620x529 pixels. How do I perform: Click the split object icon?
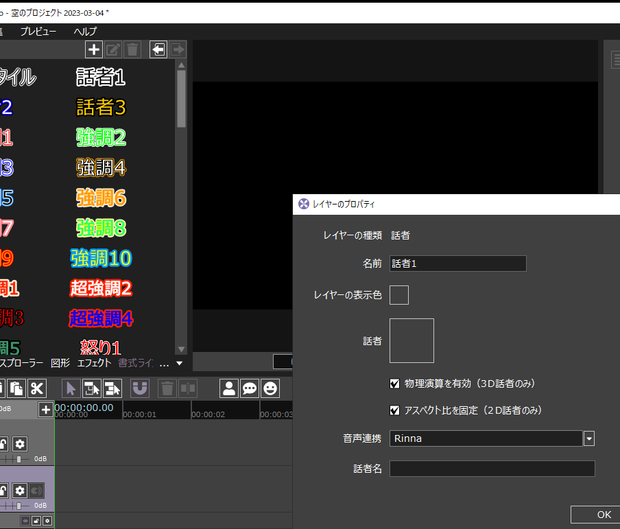[x=188, y=389]
